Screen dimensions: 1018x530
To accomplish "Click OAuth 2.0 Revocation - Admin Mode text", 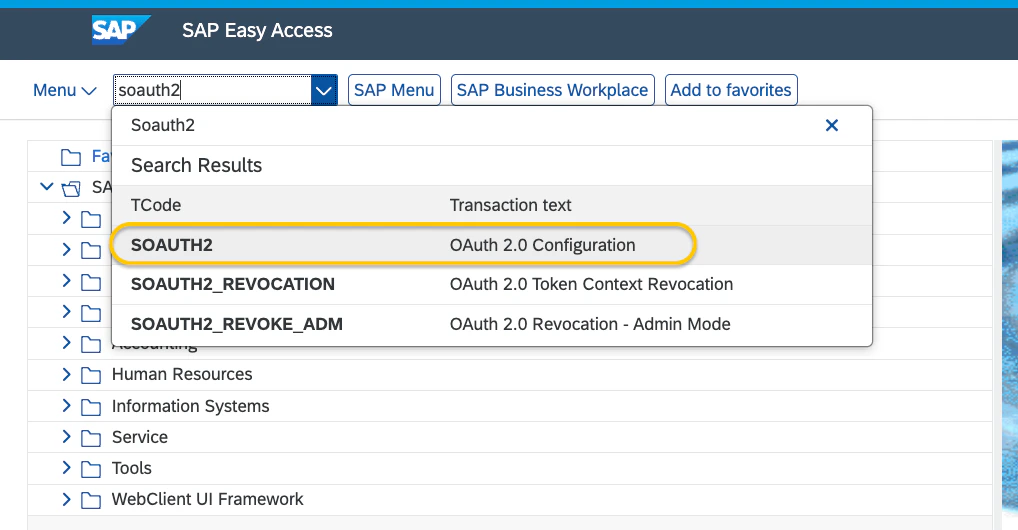I will click(x=590, y=324).
